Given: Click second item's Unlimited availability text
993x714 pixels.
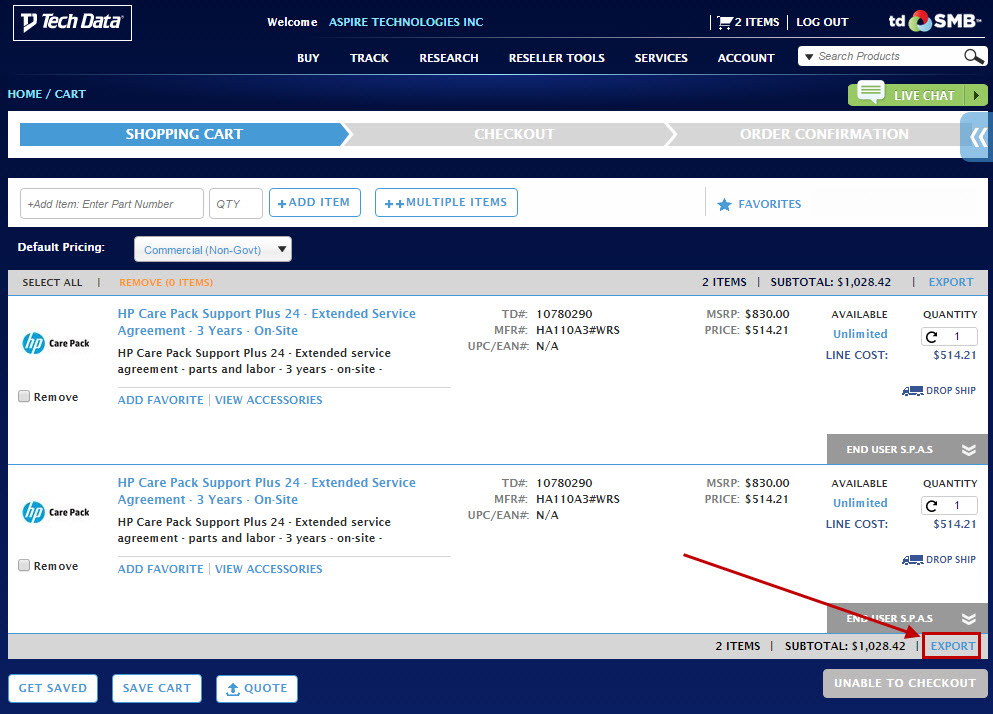Looking at the screenshot, I should [860, 504].
